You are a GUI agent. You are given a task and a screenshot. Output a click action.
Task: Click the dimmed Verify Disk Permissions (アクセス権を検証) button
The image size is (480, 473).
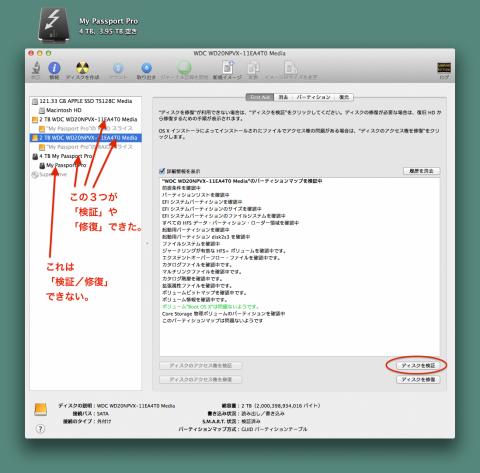pos(200,366)
